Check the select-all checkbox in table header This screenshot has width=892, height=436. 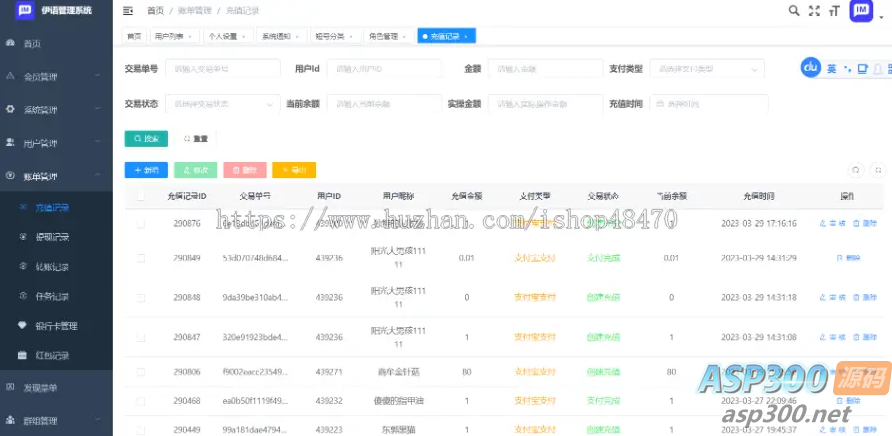click(140, 196)
